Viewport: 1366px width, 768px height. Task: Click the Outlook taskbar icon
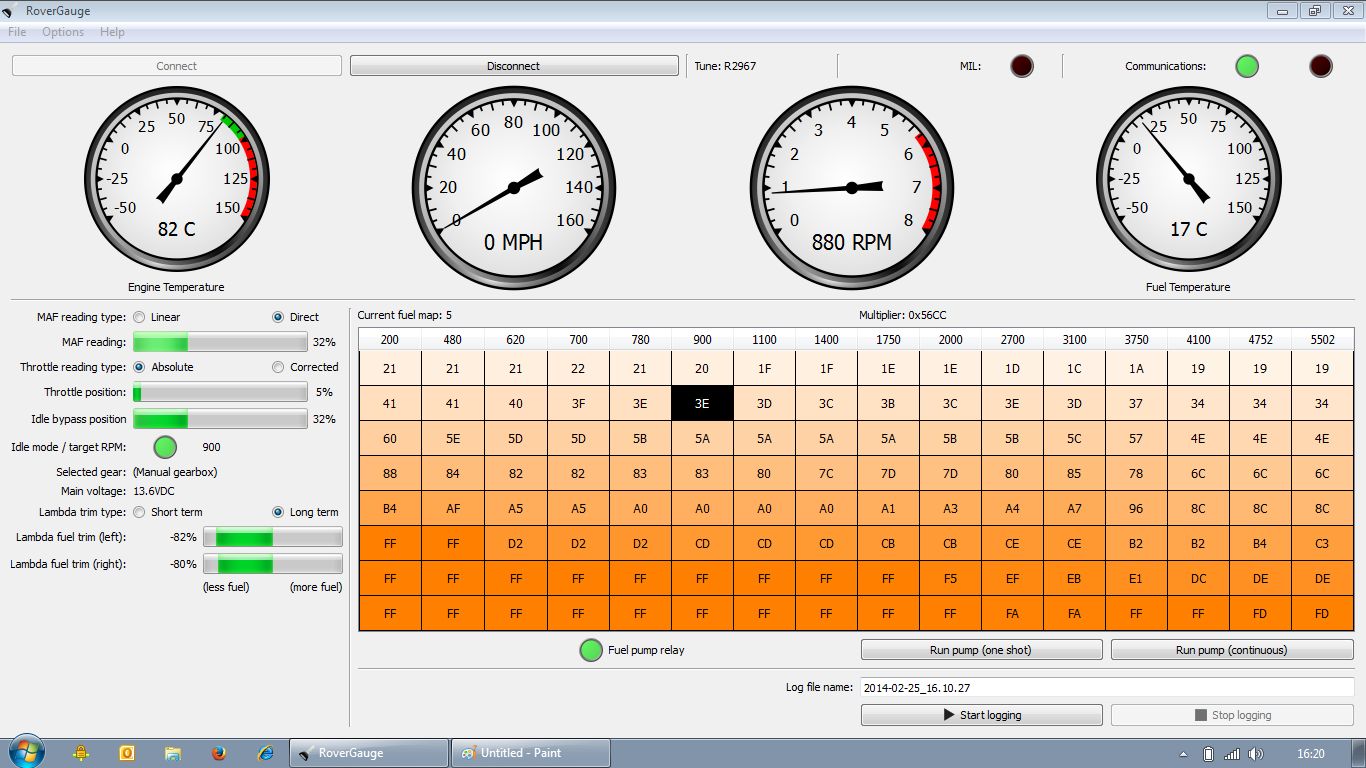click(127, 753)
